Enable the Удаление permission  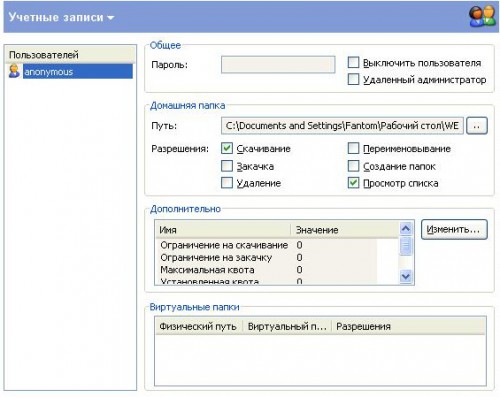coord(227,183)
